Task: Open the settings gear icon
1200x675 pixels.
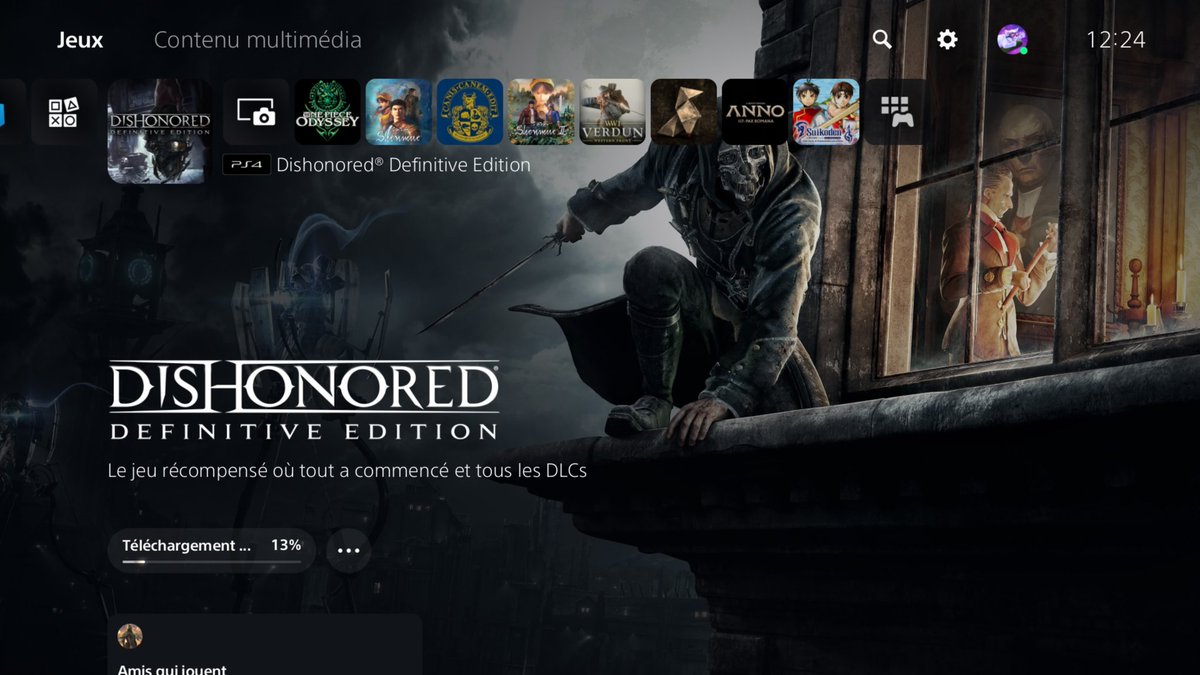Action: point(947,40)
